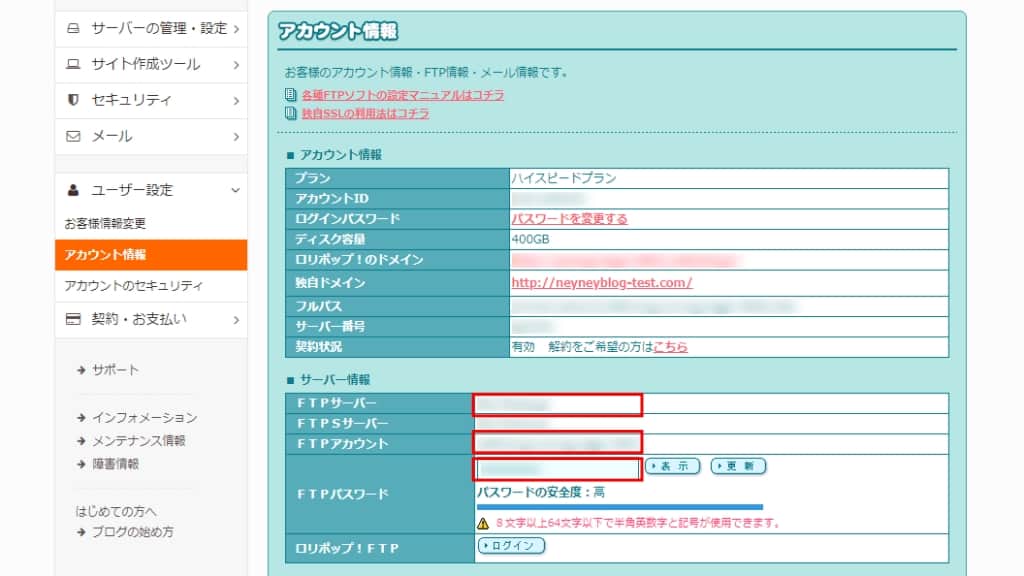Click the ハイスピードプラン plan value
The width and height of the screenshot is (1024, 576).
564,178
